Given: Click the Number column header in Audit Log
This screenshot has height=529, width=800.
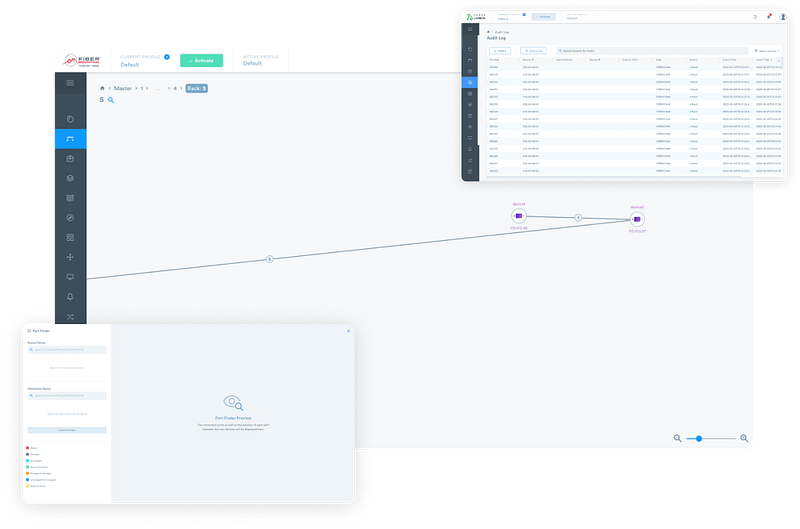Looking at the screenshot, I should point(494,60).
